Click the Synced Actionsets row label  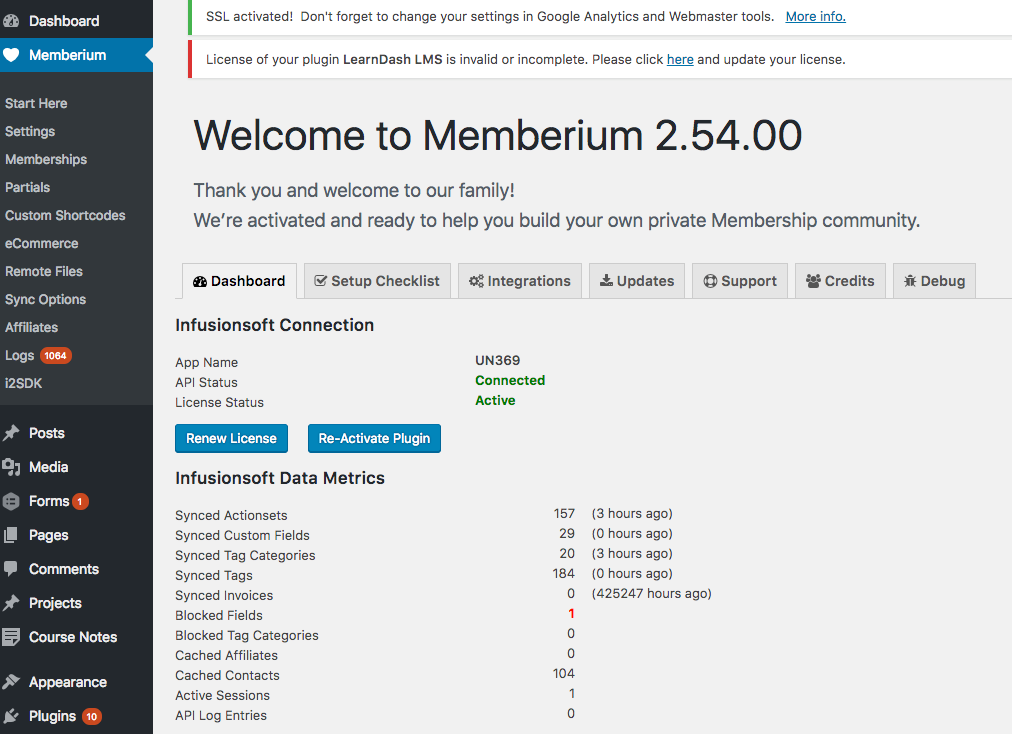(231, 515)
